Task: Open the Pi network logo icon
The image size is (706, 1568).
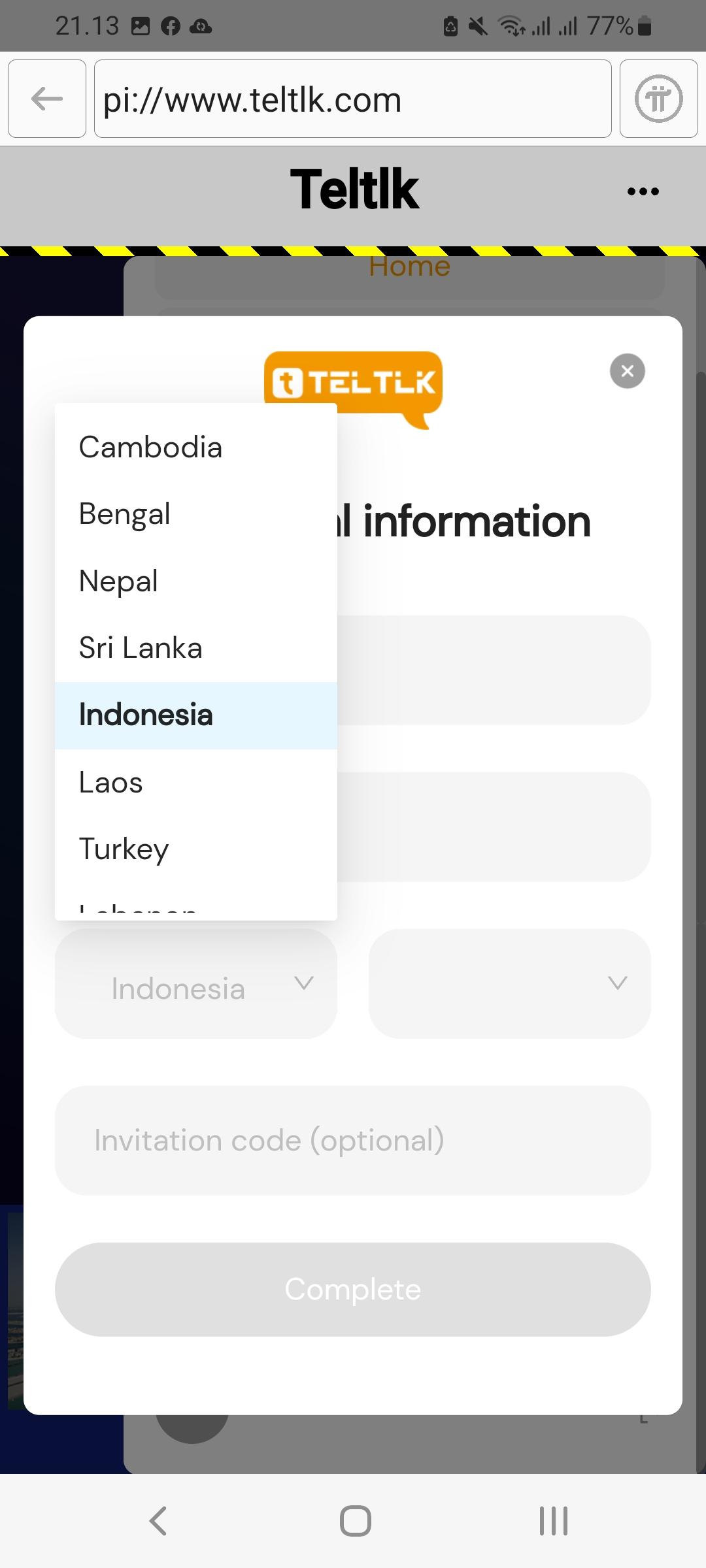Action: pos(658,99)
